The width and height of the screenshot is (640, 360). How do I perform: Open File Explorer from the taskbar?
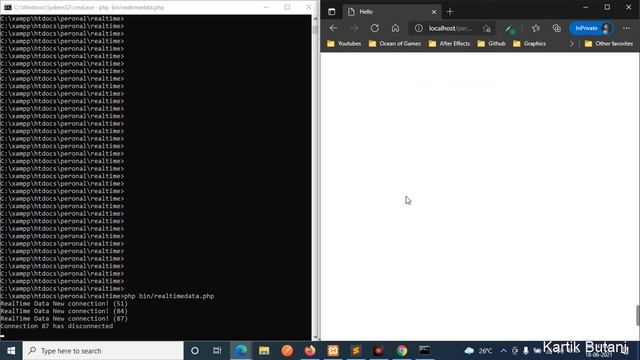pyautogui.click(x=264, y=351)
